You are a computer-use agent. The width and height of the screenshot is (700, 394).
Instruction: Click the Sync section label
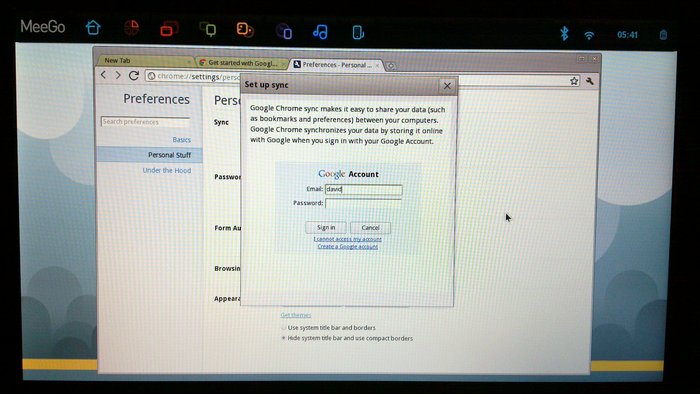221,122
